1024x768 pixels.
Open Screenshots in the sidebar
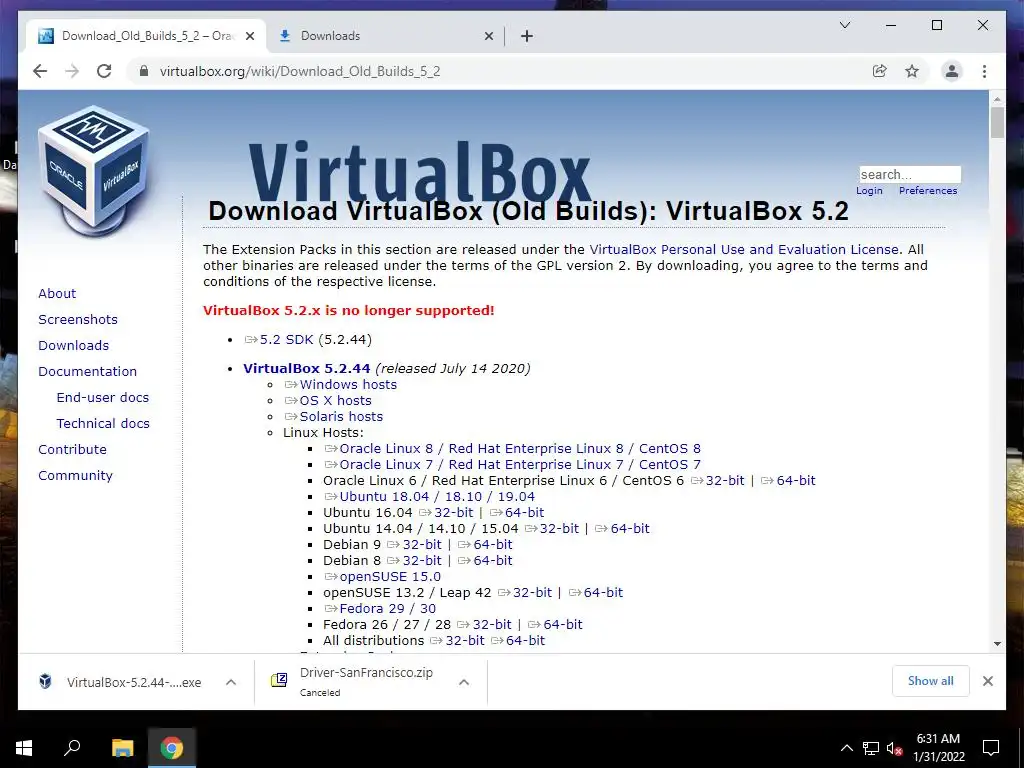78,319
